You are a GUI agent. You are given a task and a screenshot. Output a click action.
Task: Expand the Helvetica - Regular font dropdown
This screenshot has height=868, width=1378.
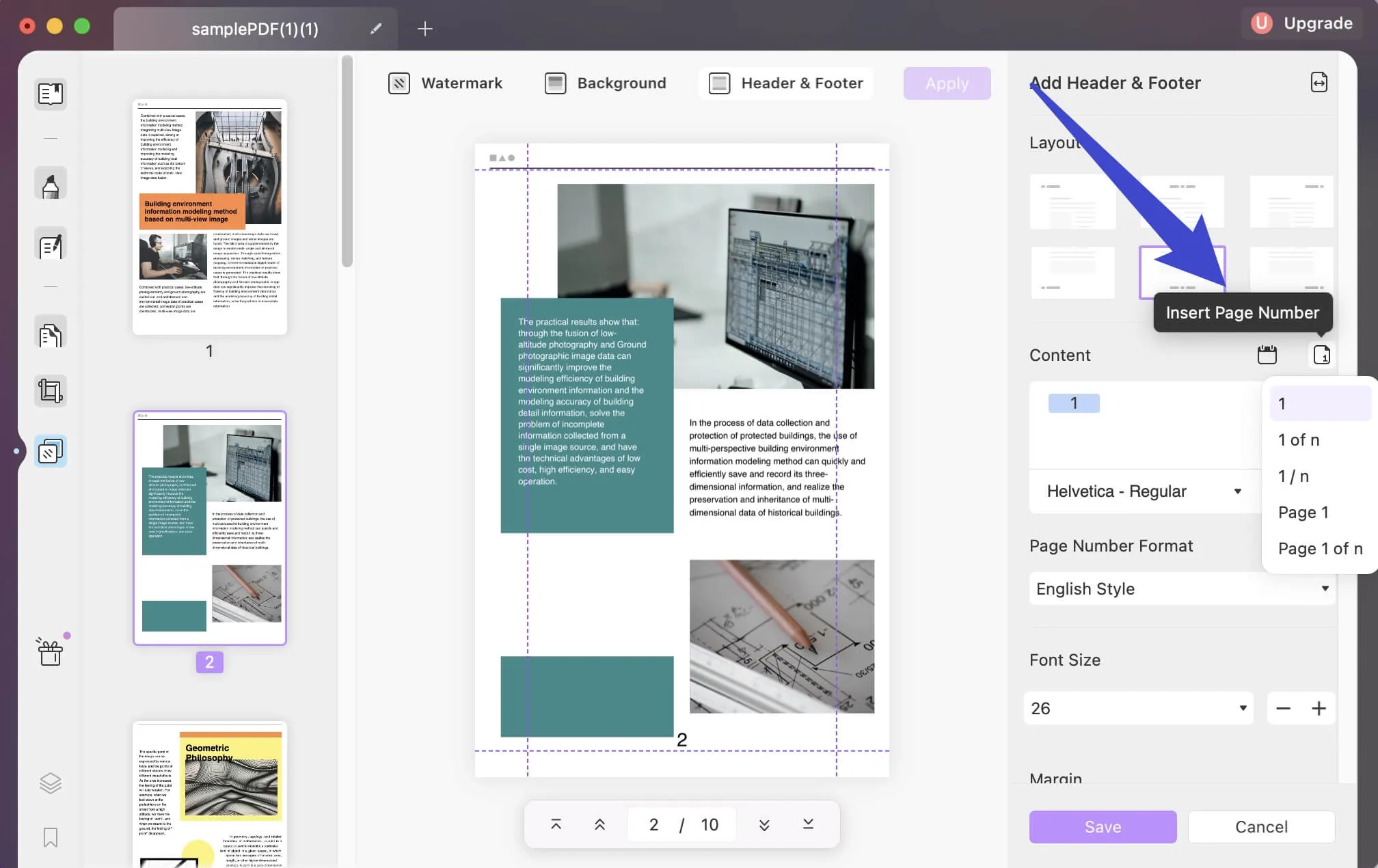[1144, 491]
